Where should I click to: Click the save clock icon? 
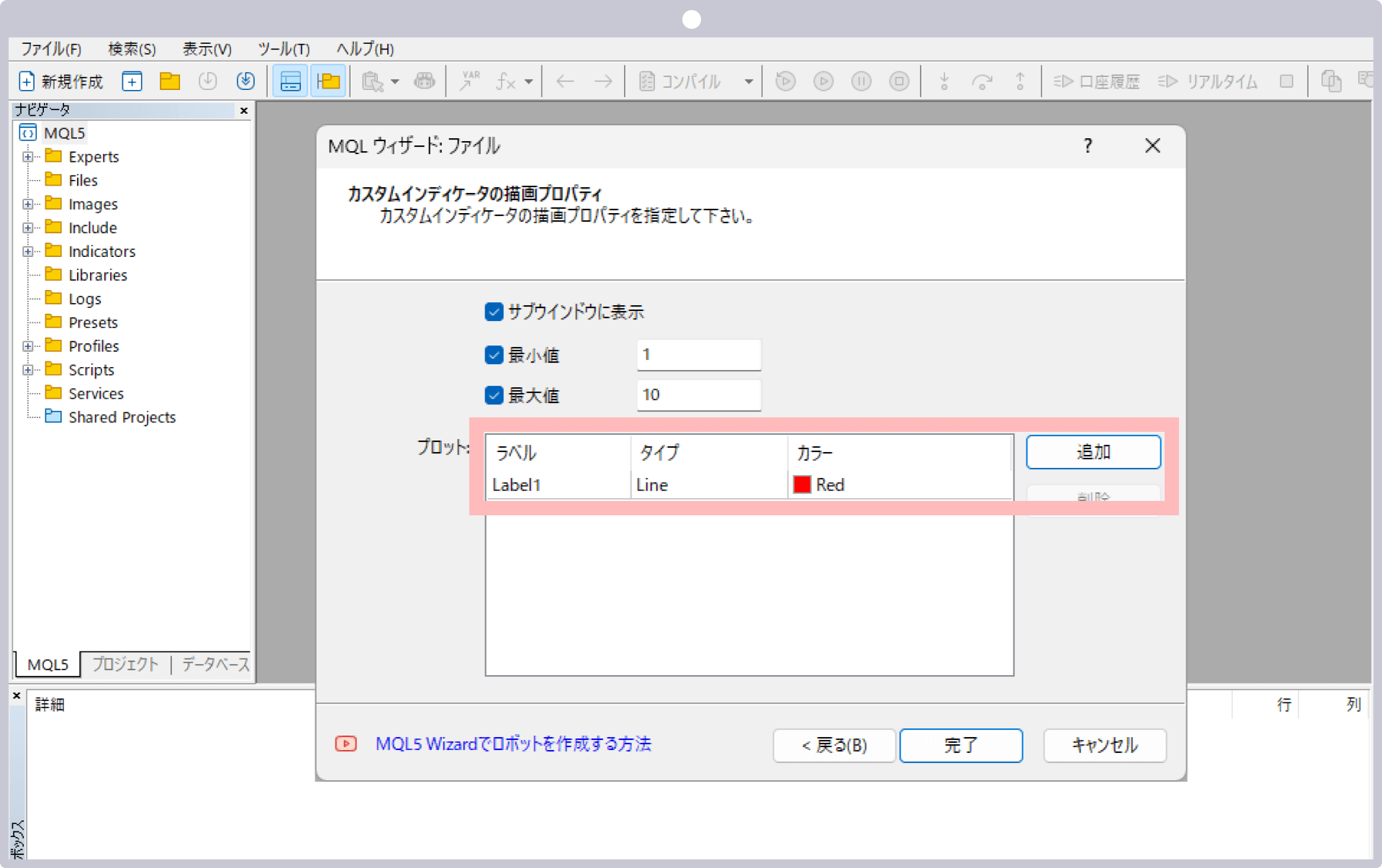pyautogui.click(x=208, y=81)
